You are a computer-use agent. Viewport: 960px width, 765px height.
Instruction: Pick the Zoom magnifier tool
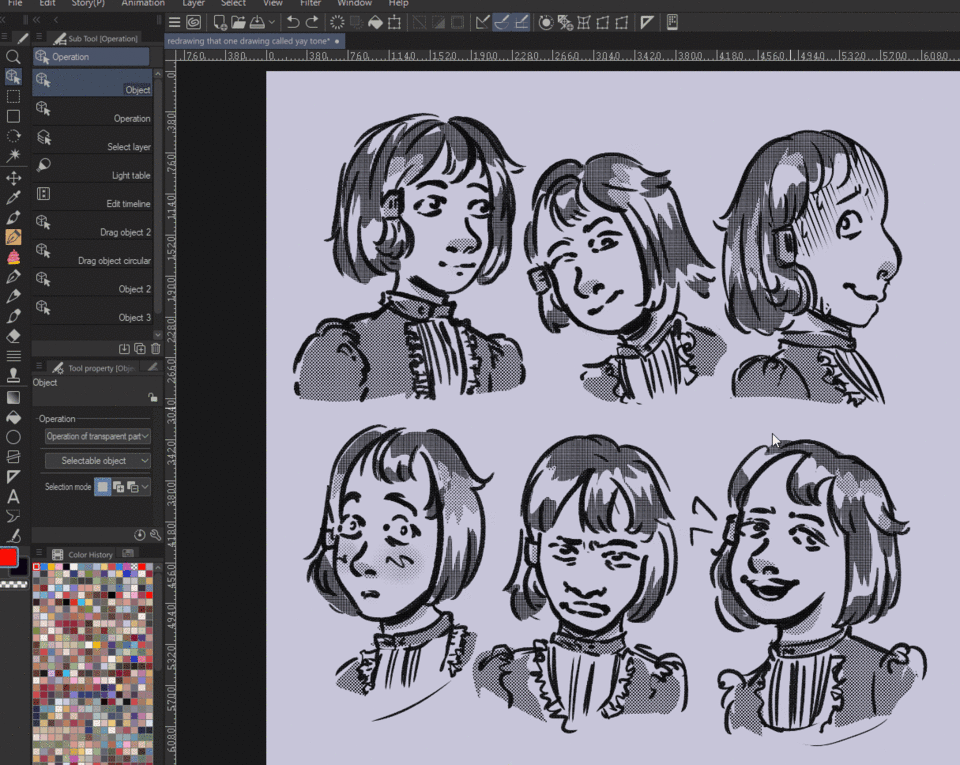click(x=13, y=57)
